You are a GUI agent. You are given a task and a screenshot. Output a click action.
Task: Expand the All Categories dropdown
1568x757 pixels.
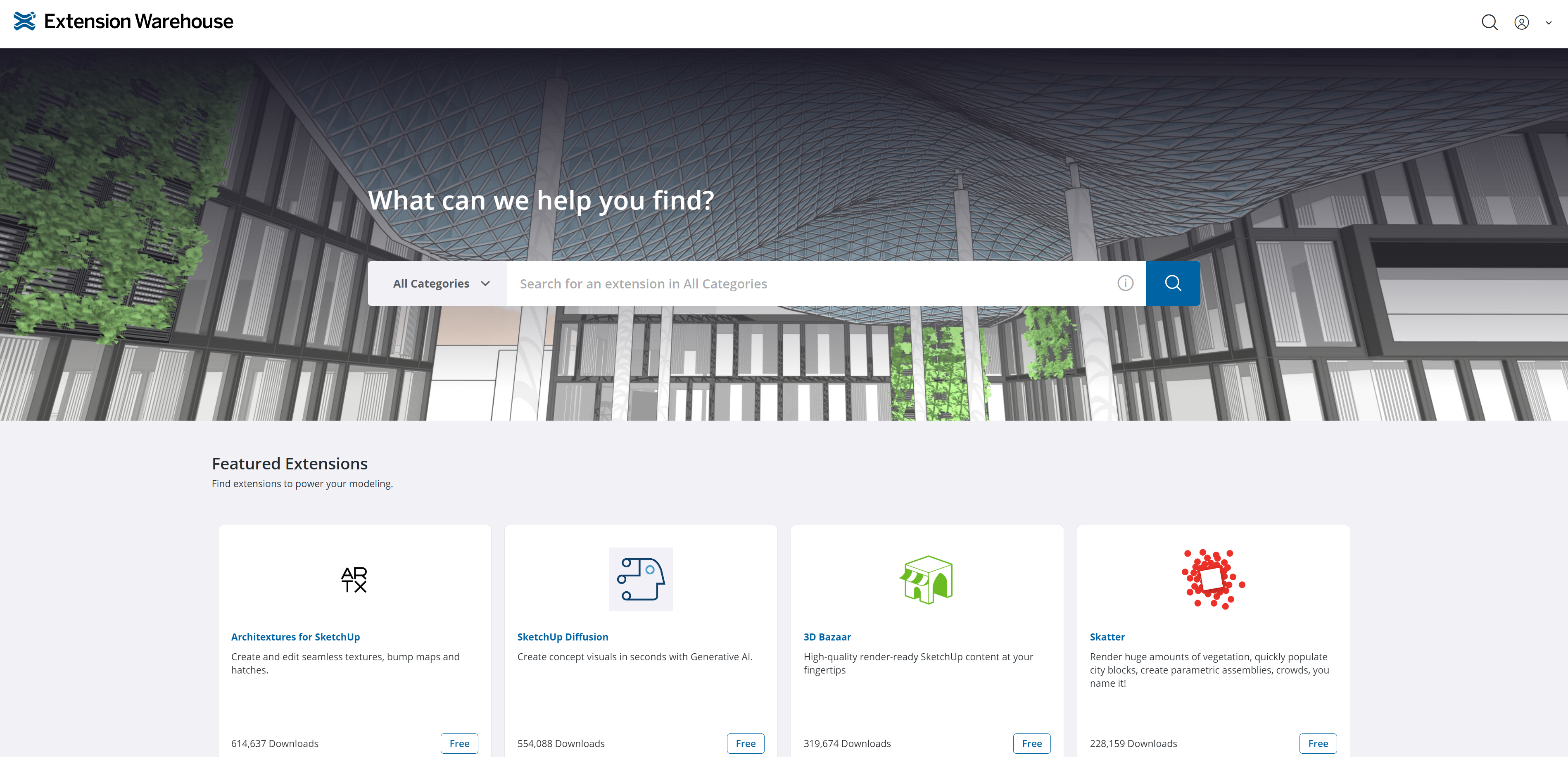pyautogui.click(x=441, y=284)
